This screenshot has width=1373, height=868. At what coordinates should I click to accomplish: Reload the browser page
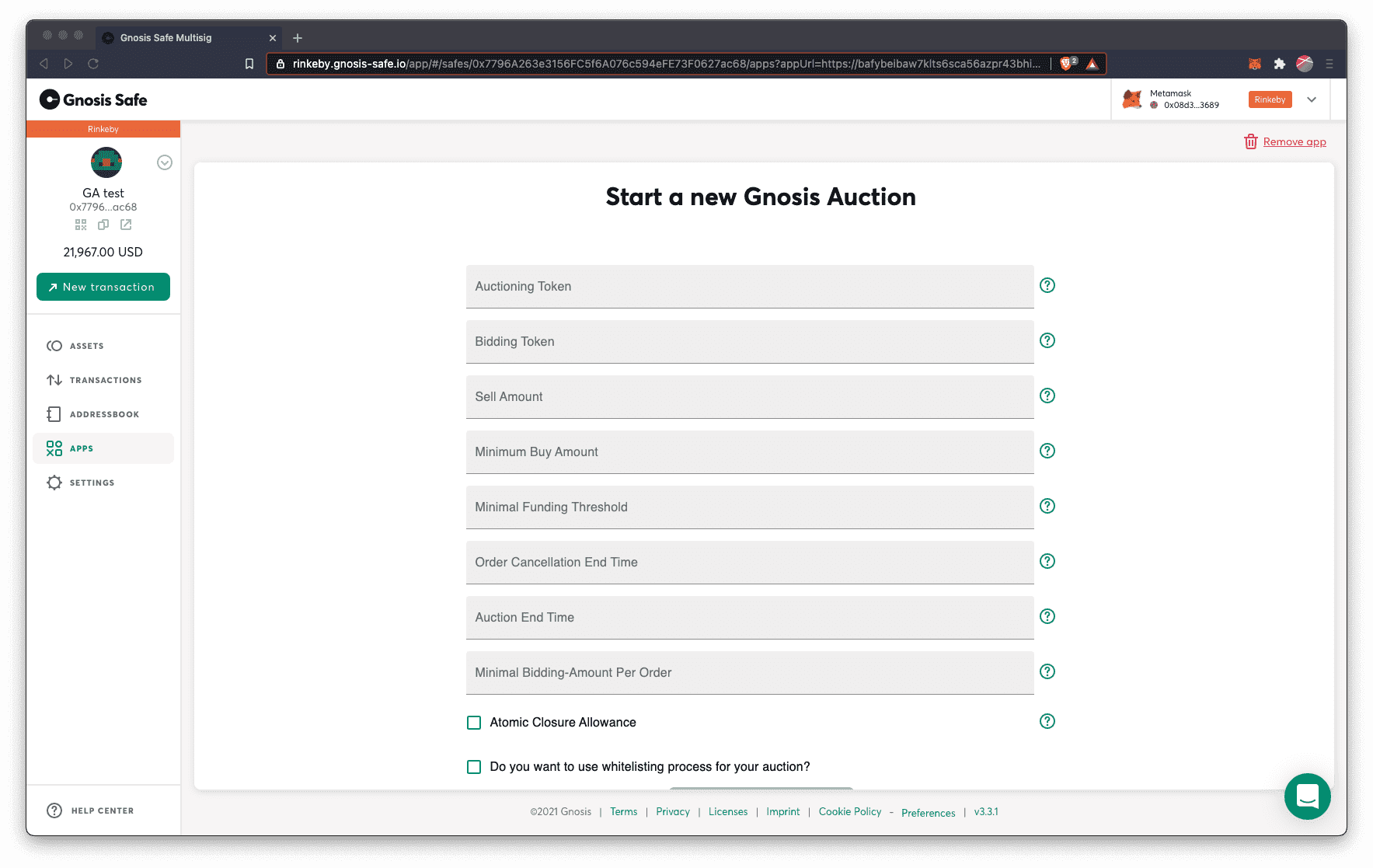click(x=93, y=64)
